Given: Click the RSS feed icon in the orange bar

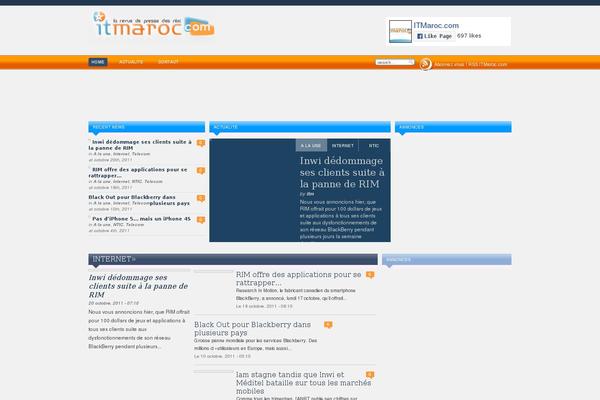Looking at the screenshot, I should (425, 64).
